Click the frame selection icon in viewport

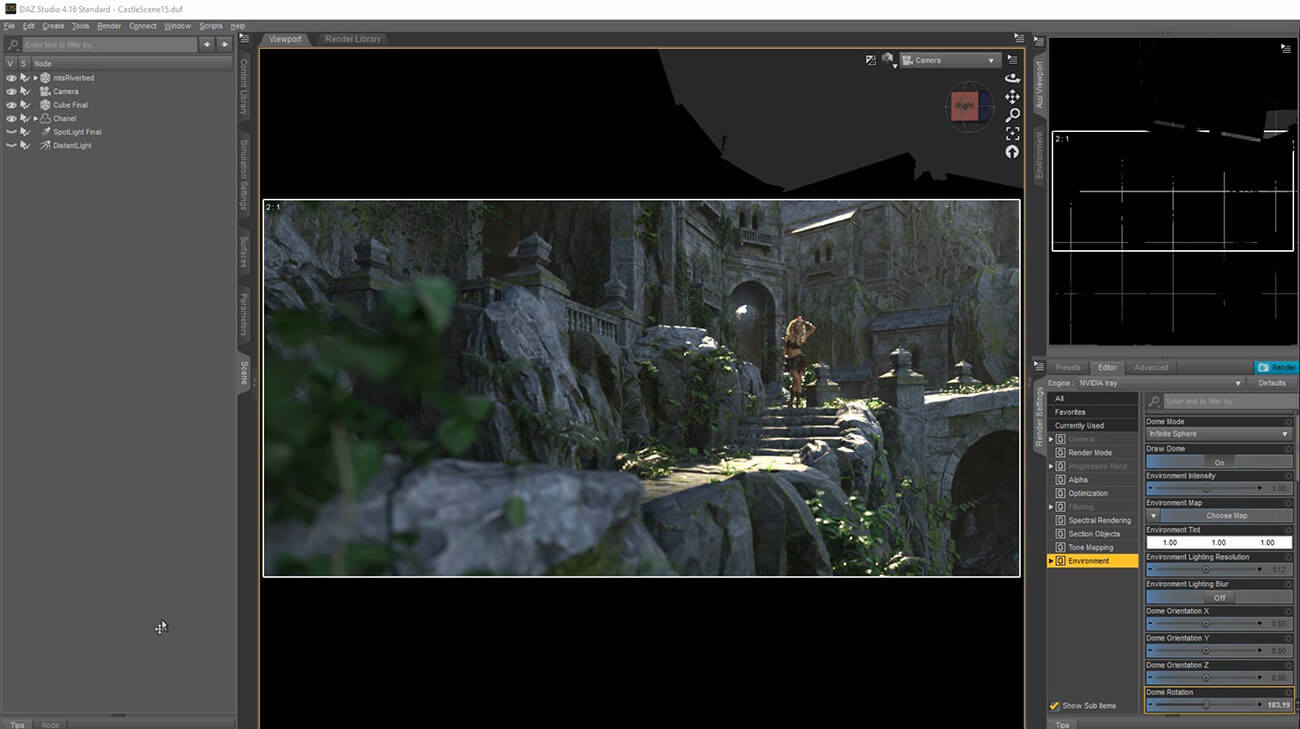pyautogui.click(x=1012, y=133)
